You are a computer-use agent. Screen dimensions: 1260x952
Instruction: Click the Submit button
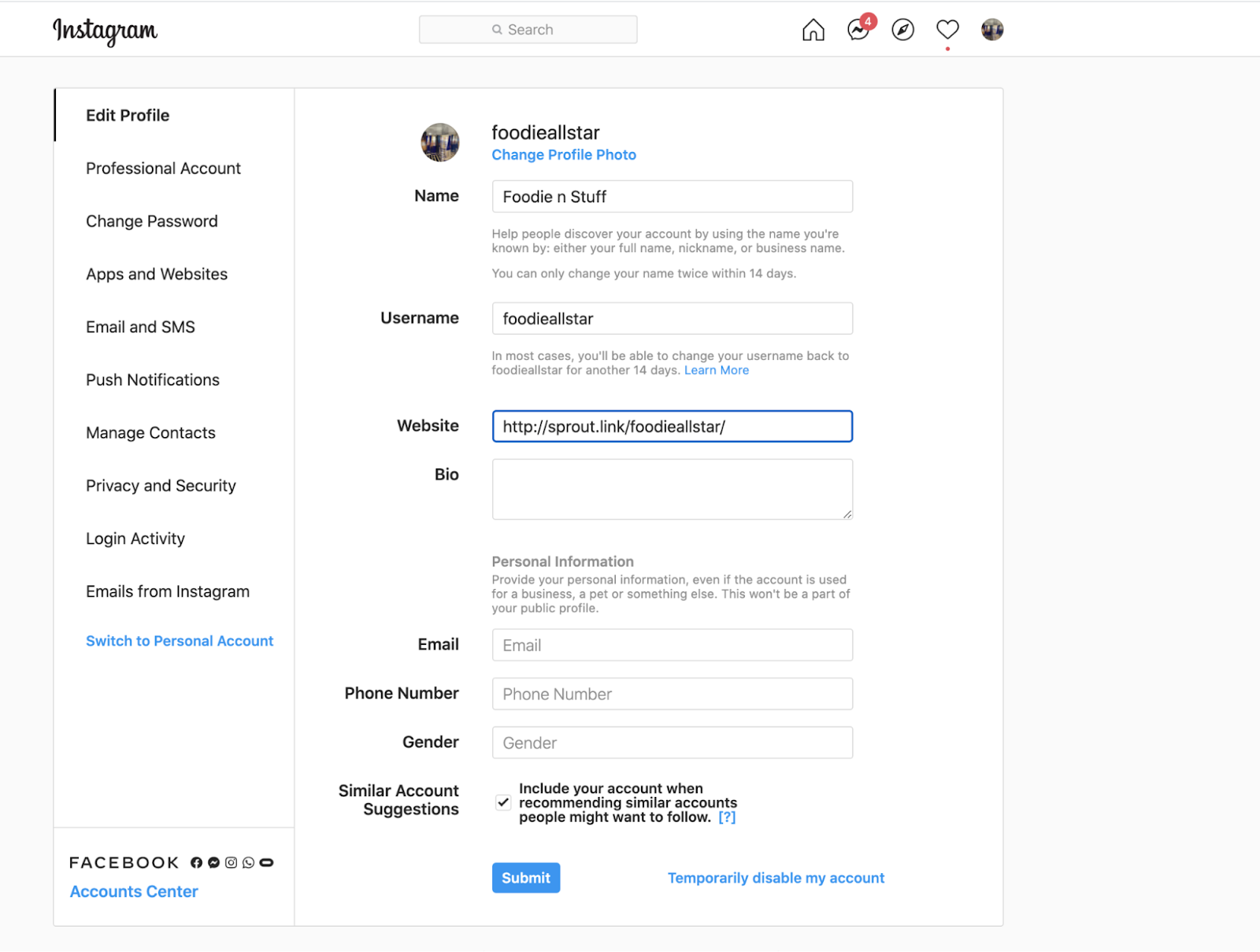[526, 878]
